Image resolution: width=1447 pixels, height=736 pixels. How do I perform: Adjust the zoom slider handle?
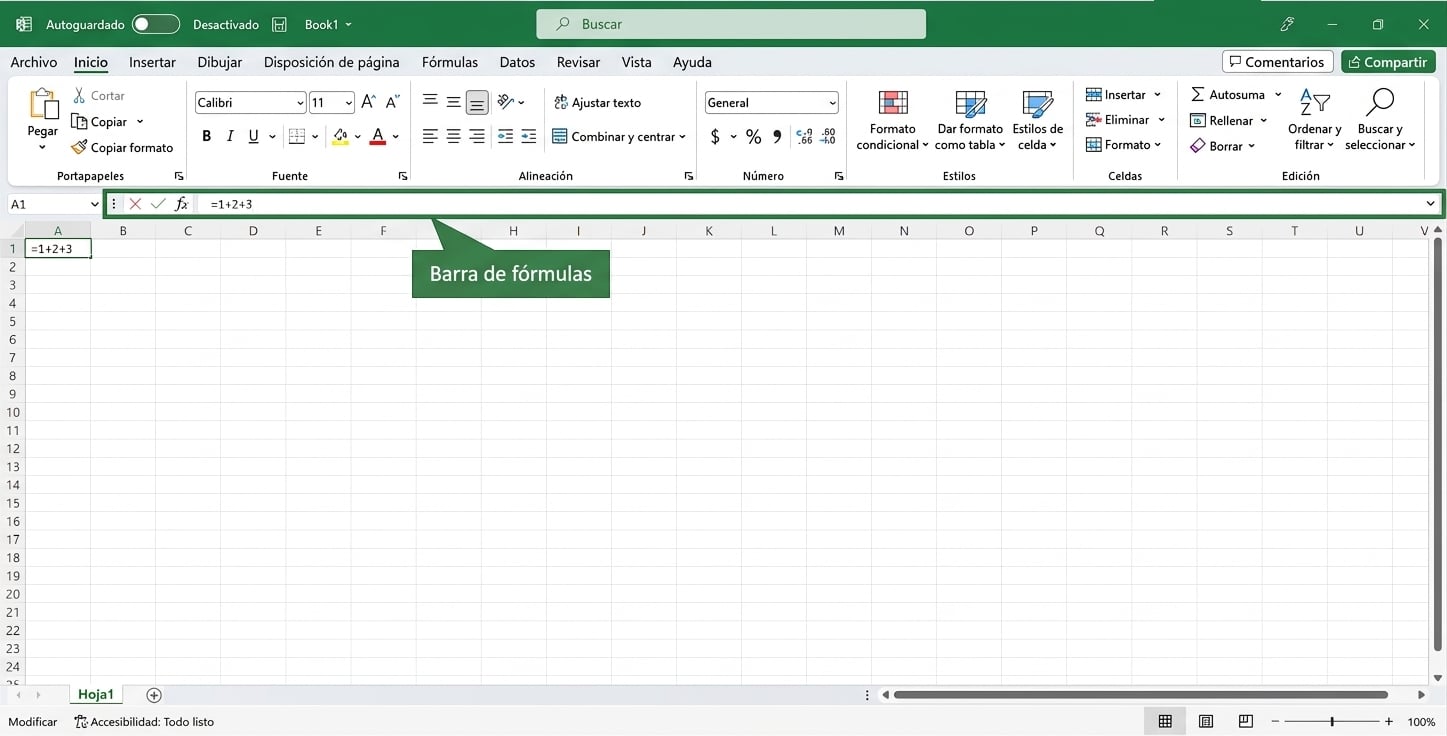pyautogui.click(x=1331, y=721)
